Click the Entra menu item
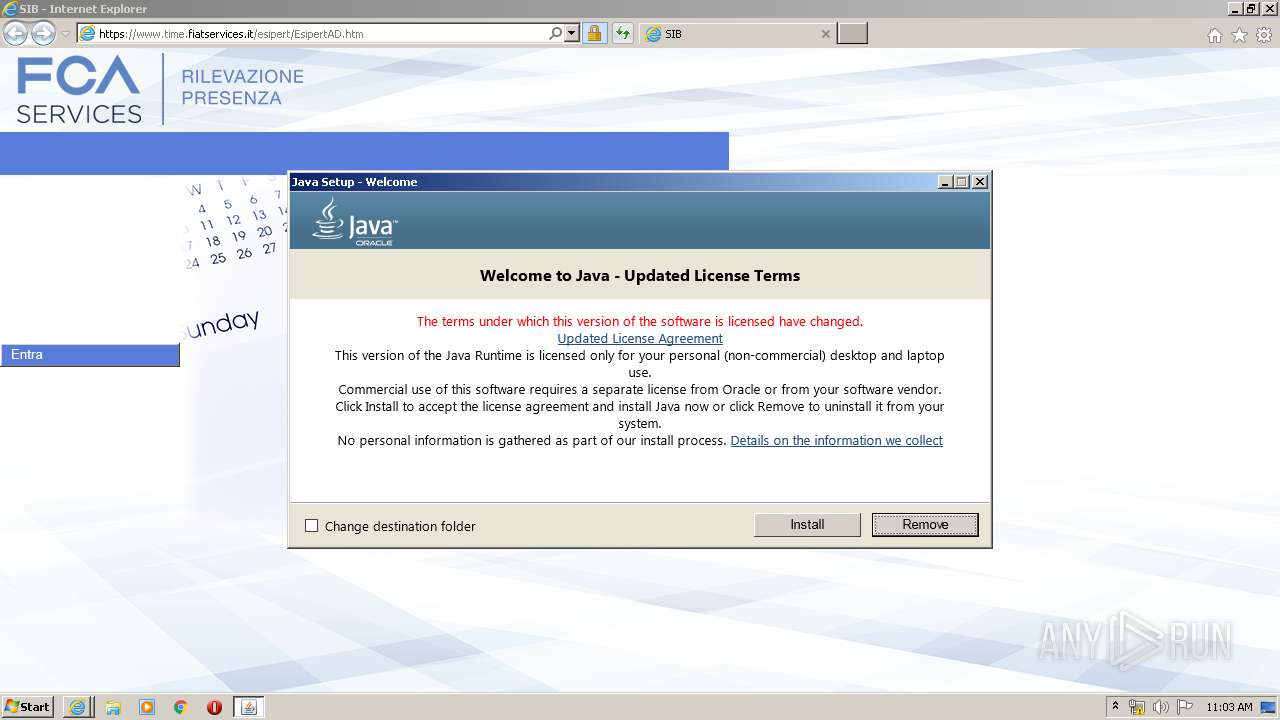This screenshot has height=720, width=1280. point(90,355)
